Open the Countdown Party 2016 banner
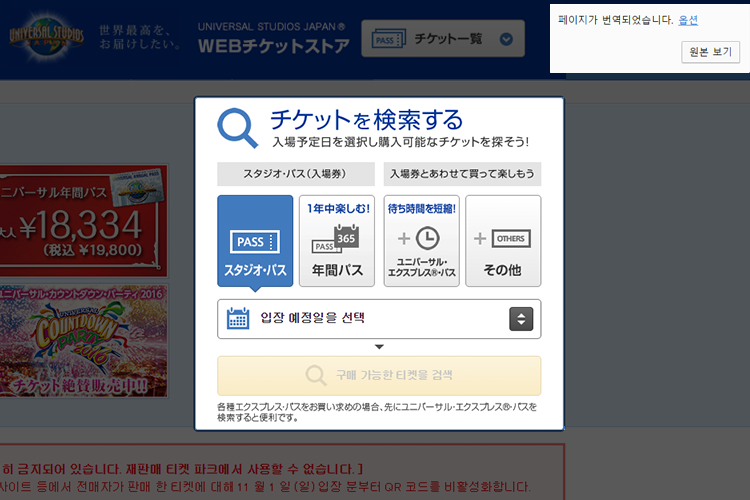The width and height of the screenshot is (750, 500). pyautogui.click(x=84, y=341)
